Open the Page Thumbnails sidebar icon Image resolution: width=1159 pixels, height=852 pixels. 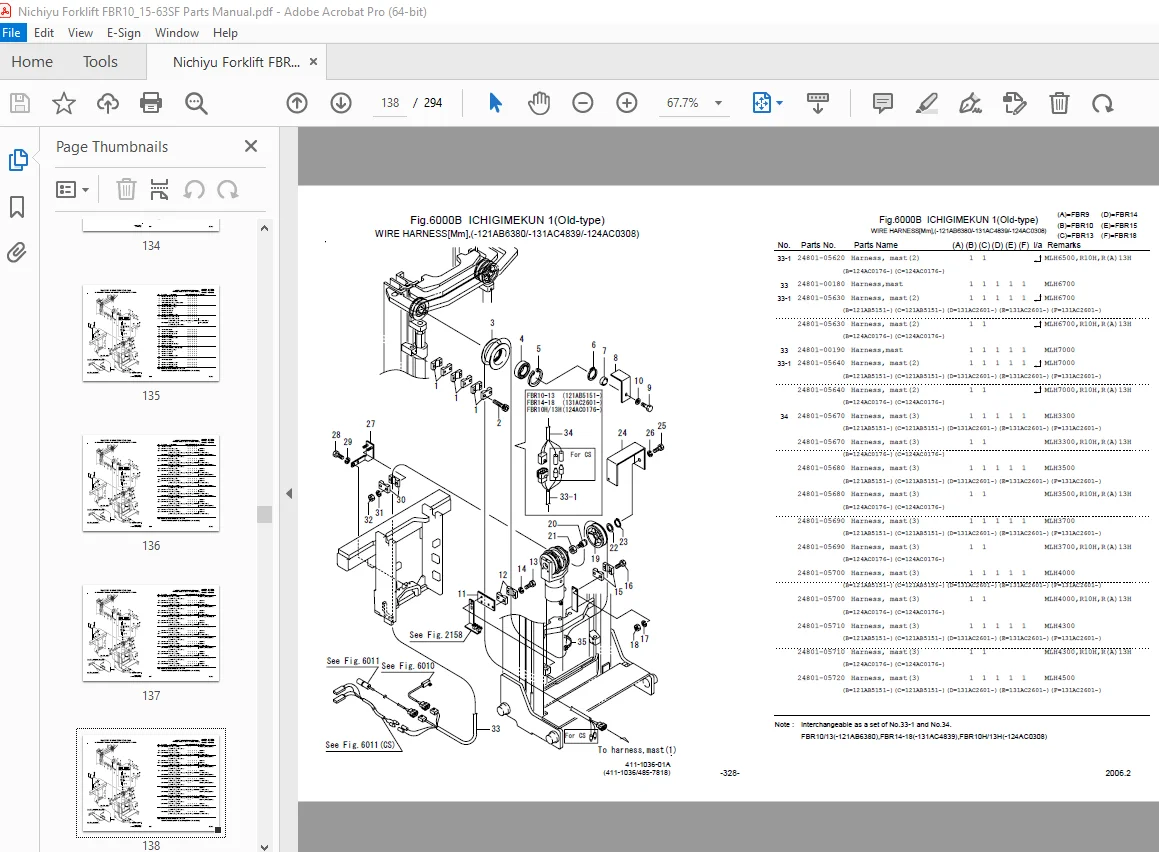click(18, 160)
